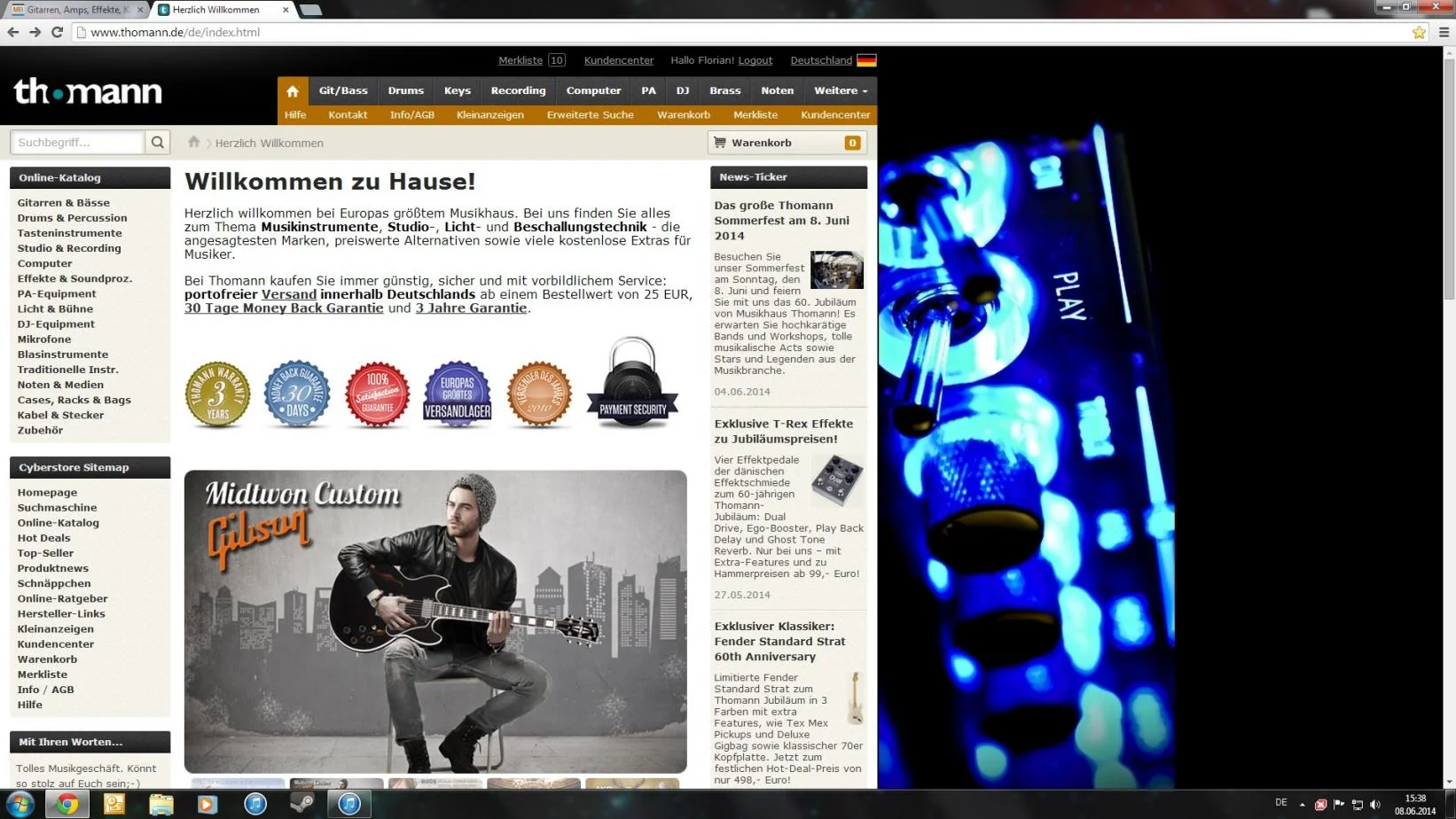Screen dimensions: 1456x819
Task: Click the magnifier search icon
Action: tap(158, 142)
